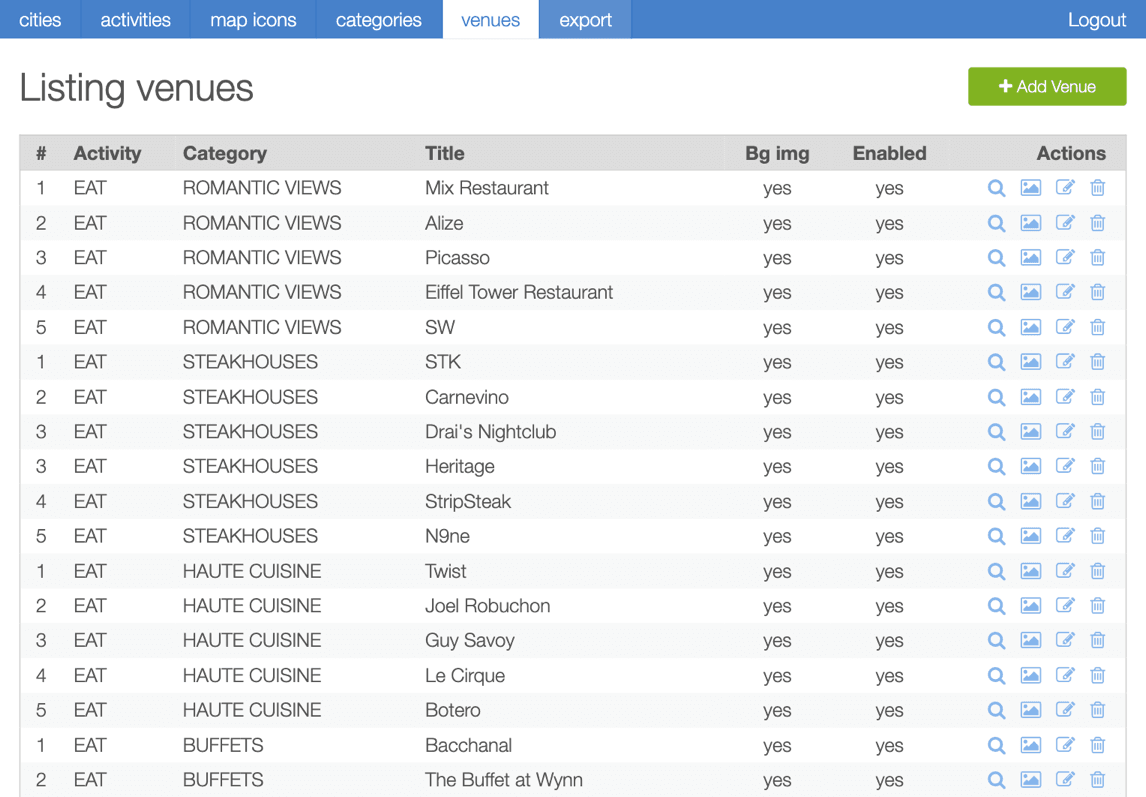The width and height of the screenshot is (1146, 797).
Task: Delete The Buffet at Wynn
Action: pyautogui.click(x=1098, y=780)
